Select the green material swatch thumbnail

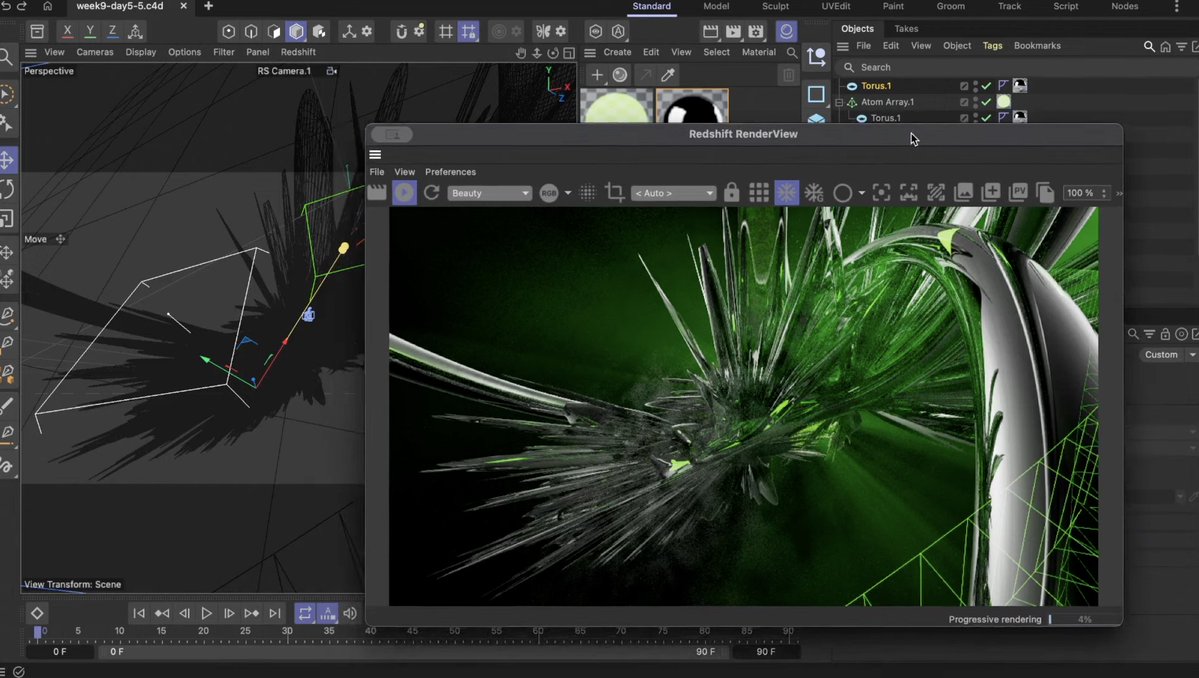pyautogui.click(x=616, y=107)
